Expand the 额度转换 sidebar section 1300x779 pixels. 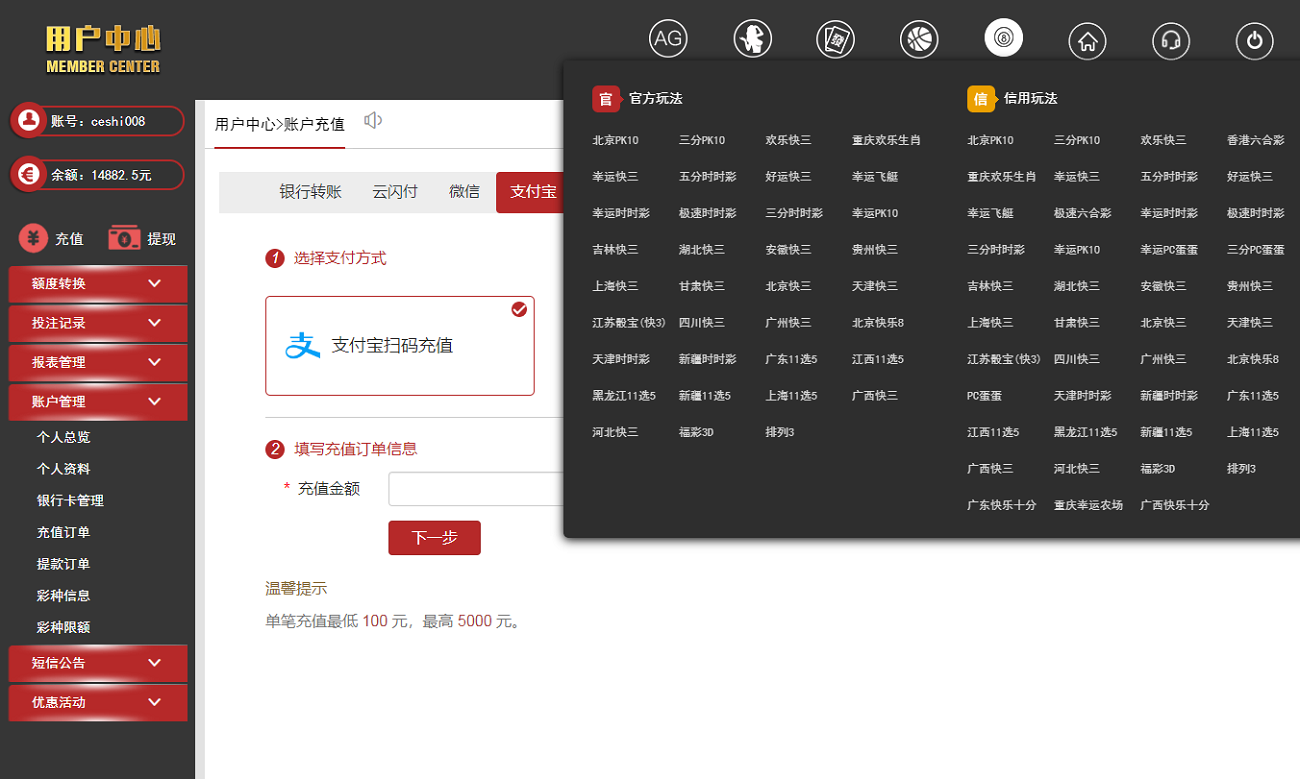tap(98, 284)
